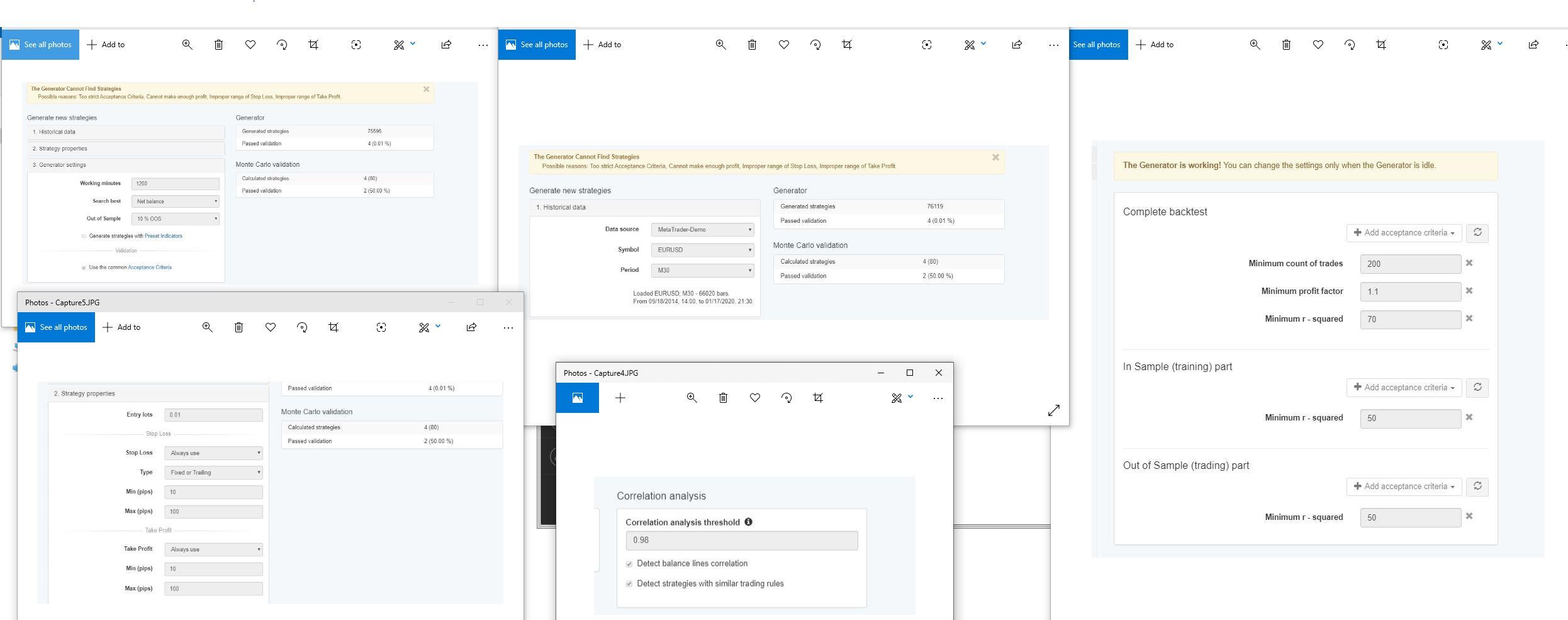The height and width of the screenshot is (620, 1568).
Task: Expand Add acceptance criteria under Complete backtest
Action: click(x=1403, y=233)
